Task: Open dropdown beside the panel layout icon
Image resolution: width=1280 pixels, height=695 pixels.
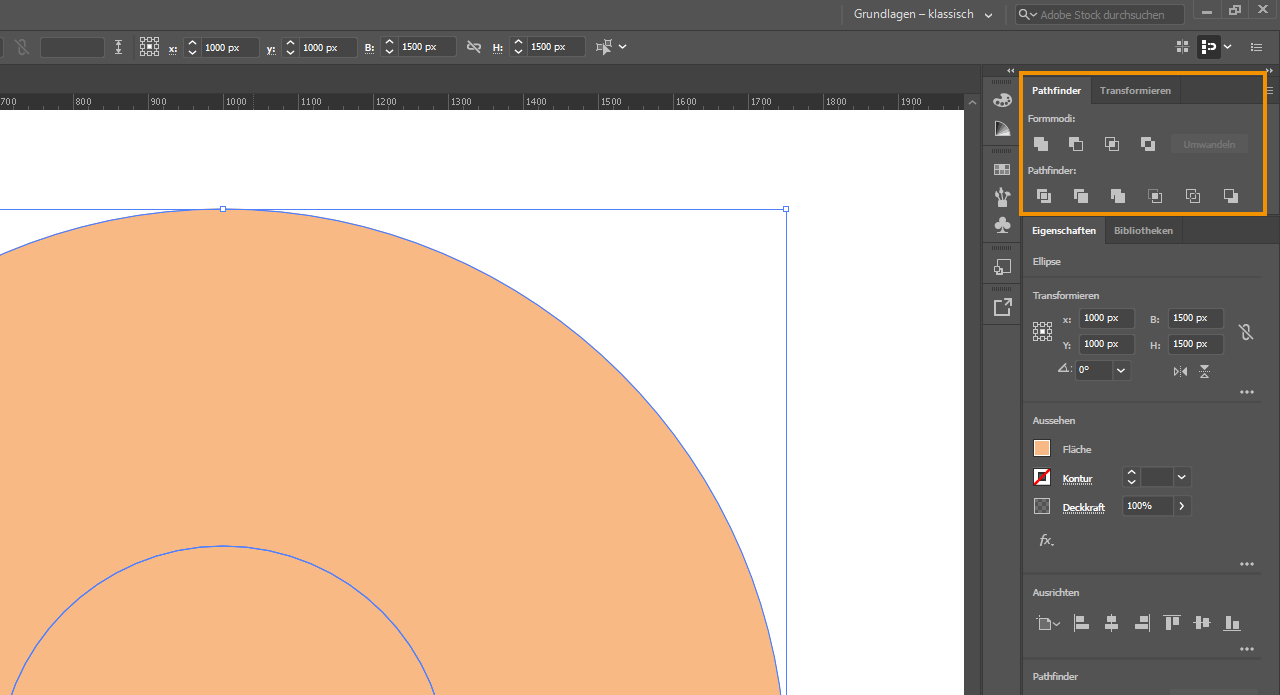Action: point(1228,47)
